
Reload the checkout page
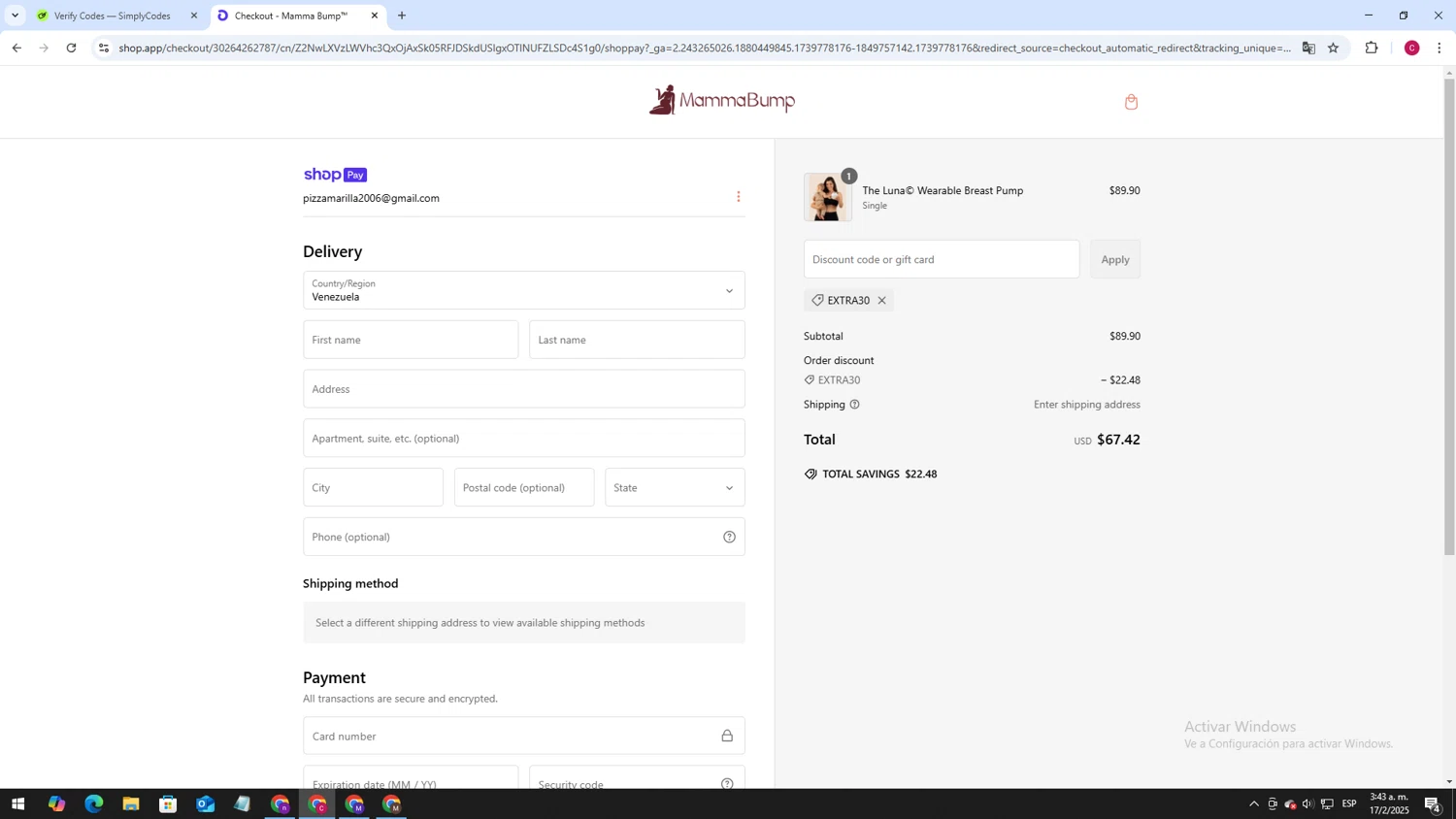[71, 48]
